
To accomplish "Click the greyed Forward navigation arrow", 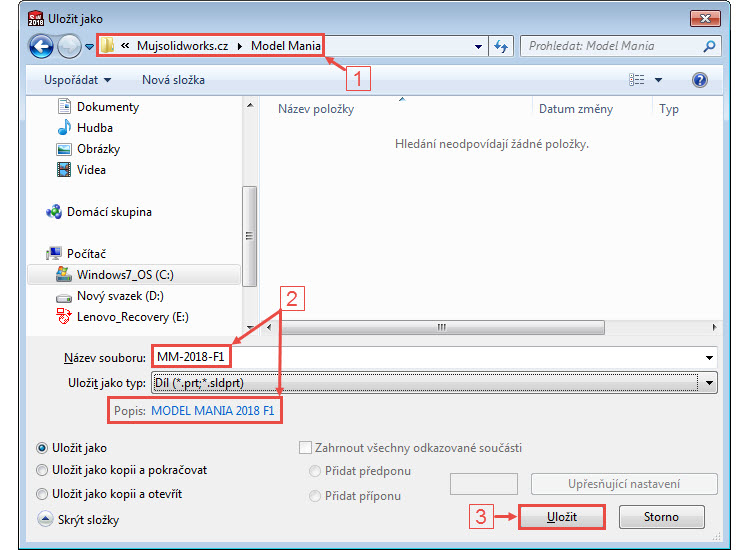I will 69,46.
